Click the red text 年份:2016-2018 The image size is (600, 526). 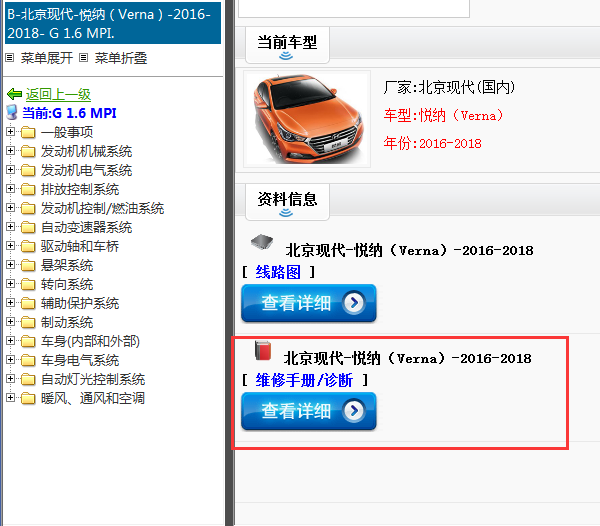click(432, 143)
